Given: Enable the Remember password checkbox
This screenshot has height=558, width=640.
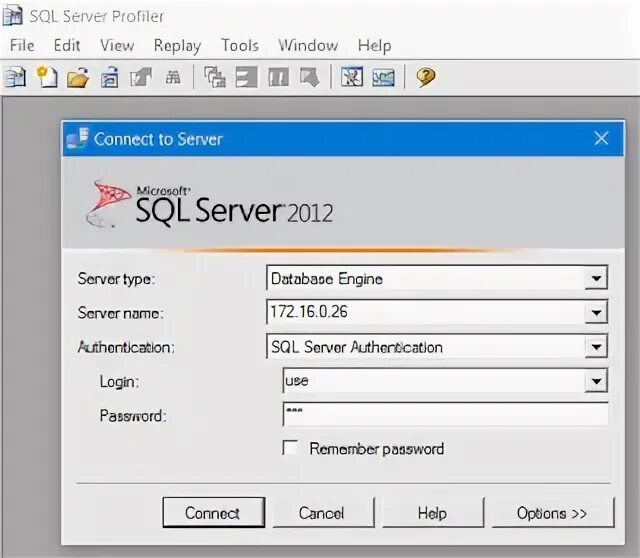Looking at the screenshot, I should 290,447.
